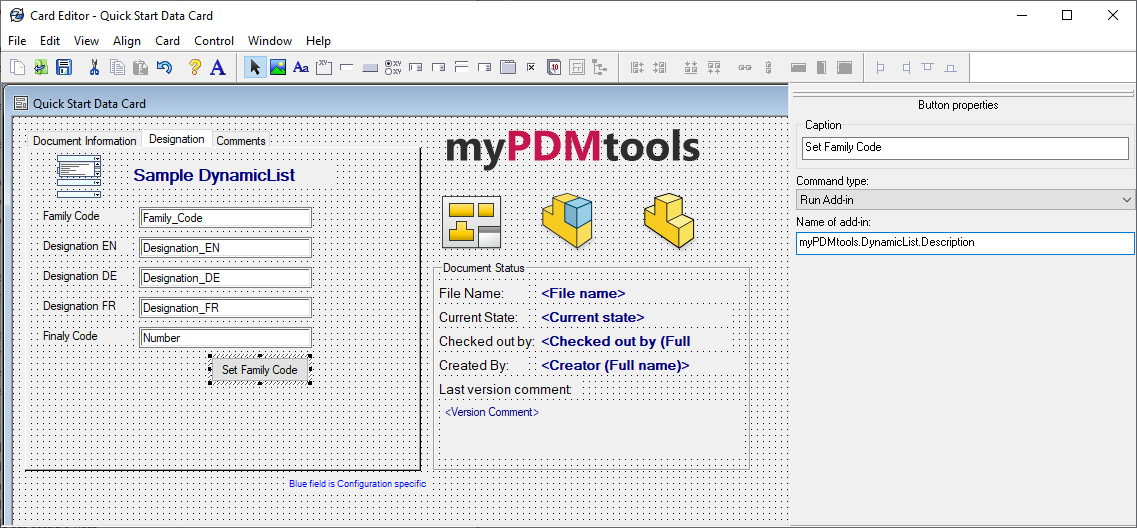Select the Image control tool icon

(x=277, y=67)
